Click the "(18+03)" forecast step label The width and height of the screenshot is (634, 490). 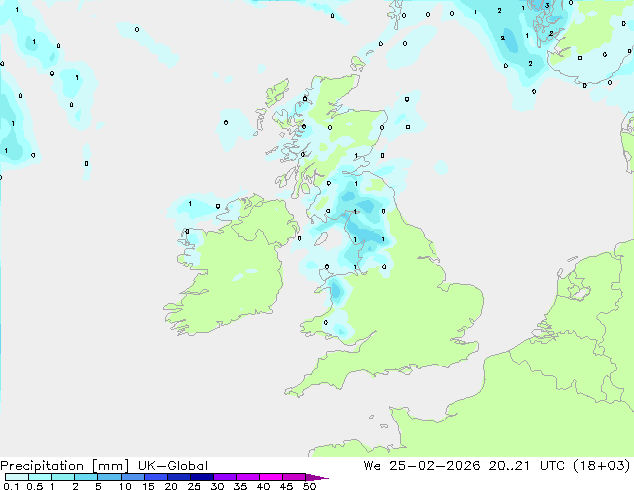tap(602, 466)
